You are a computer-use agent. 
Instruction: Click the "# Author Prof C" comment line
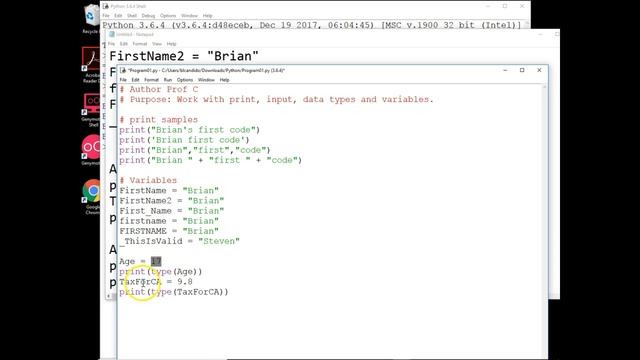click(x=159, y=89)
